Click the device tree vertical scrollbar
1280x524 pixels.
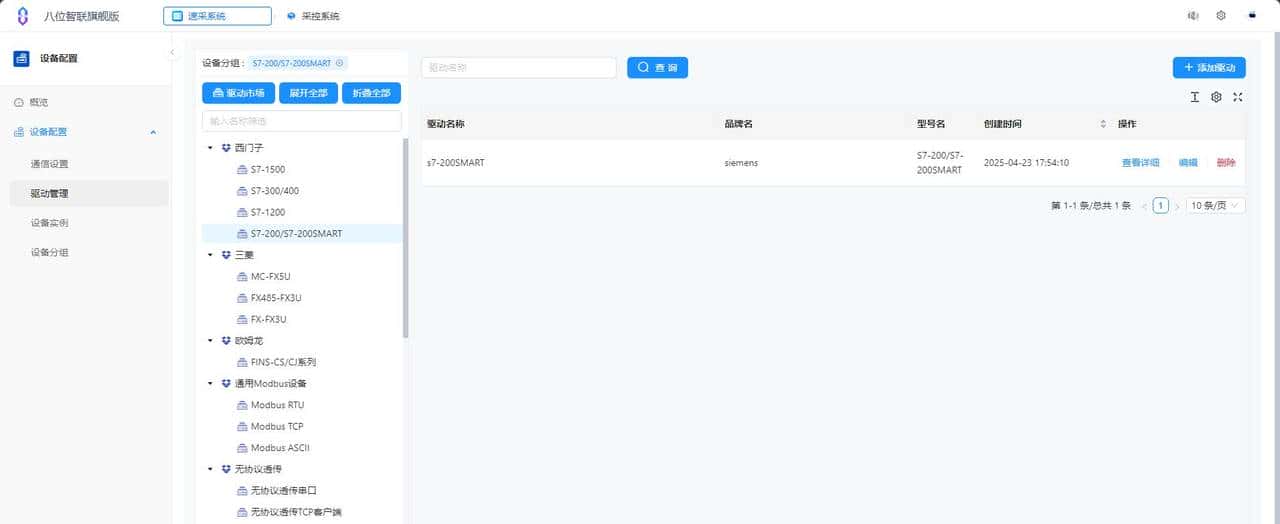(x=405, y=238)
